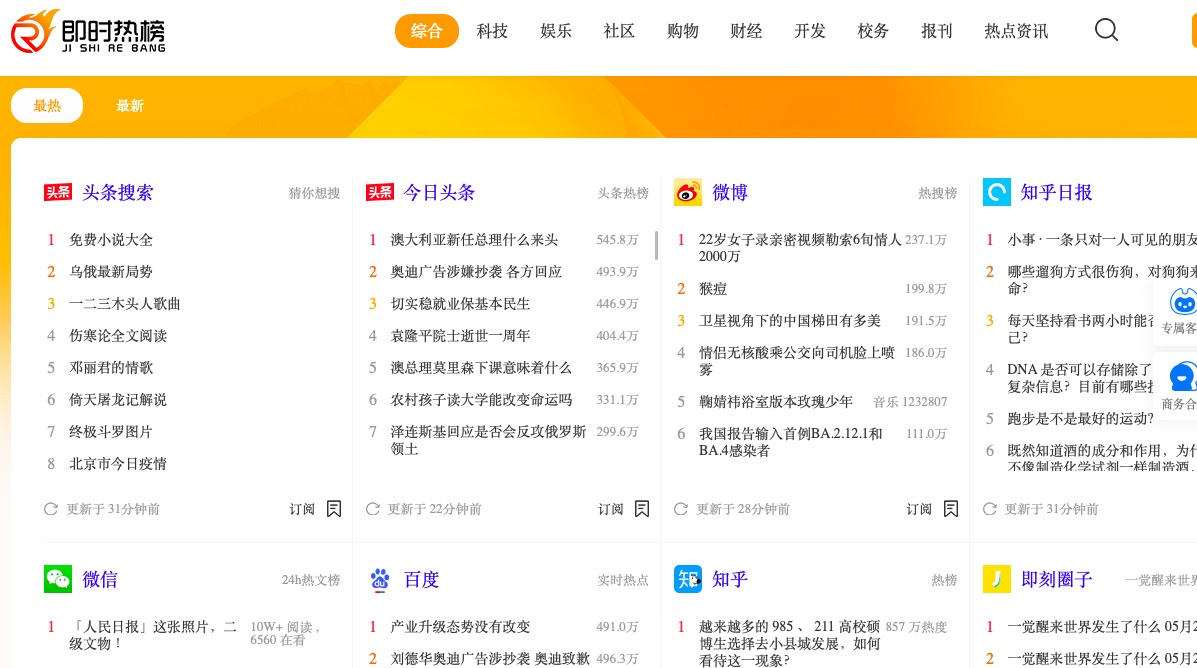The image size is (1197, 668).
Task: Click 订阅 in 微博 card
Action: pos(919,509)
